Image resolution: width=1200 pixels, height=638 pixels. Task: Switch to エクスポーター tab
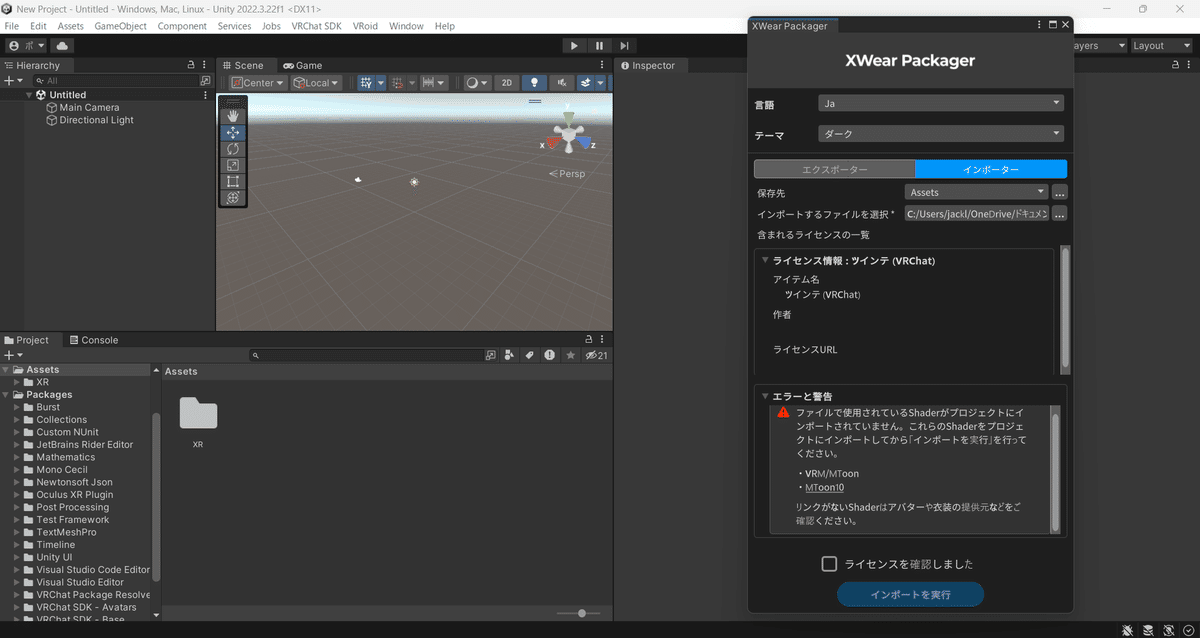(834, 169)
